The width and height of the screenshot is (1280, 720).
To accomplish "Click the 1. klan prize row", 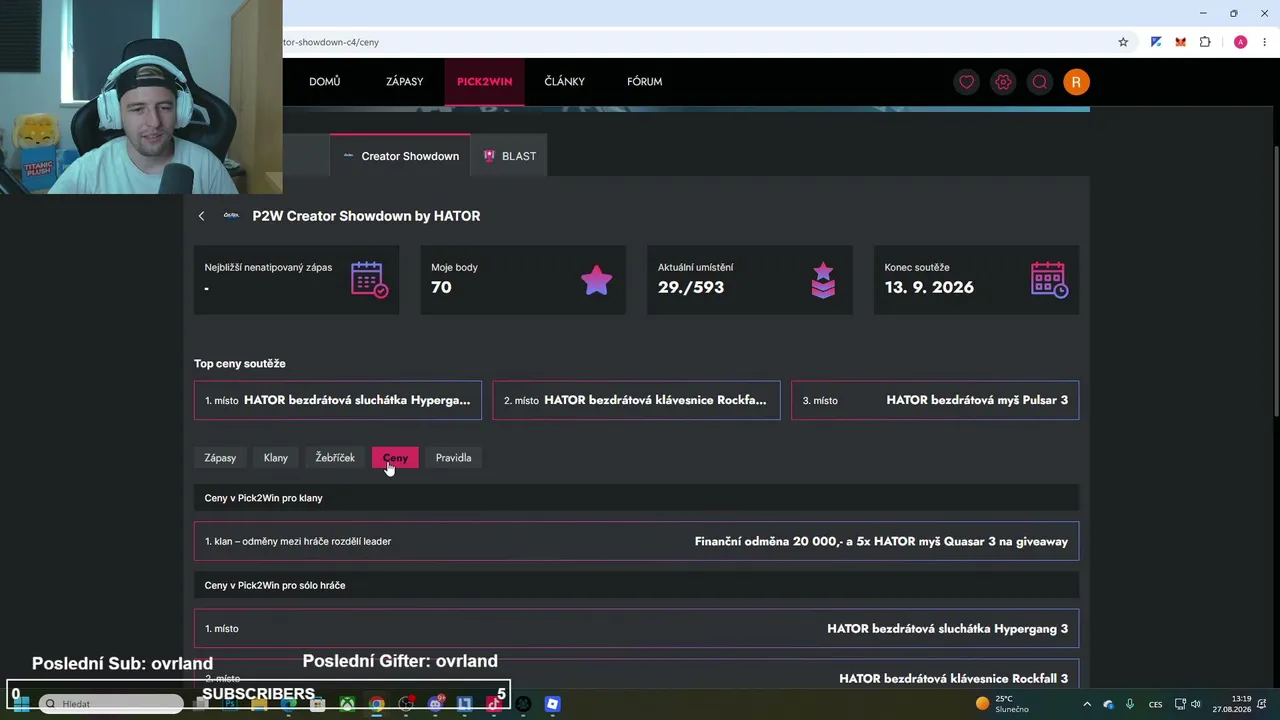I will click(636, 541).
